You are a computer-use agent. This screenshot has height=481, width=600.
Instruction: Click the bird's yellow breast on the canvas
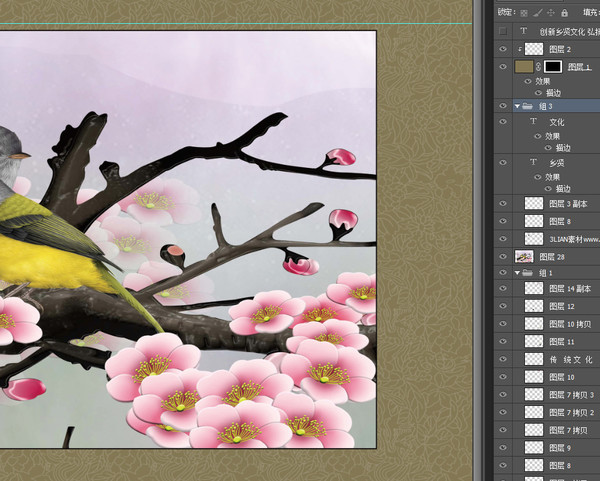point(50,264)
